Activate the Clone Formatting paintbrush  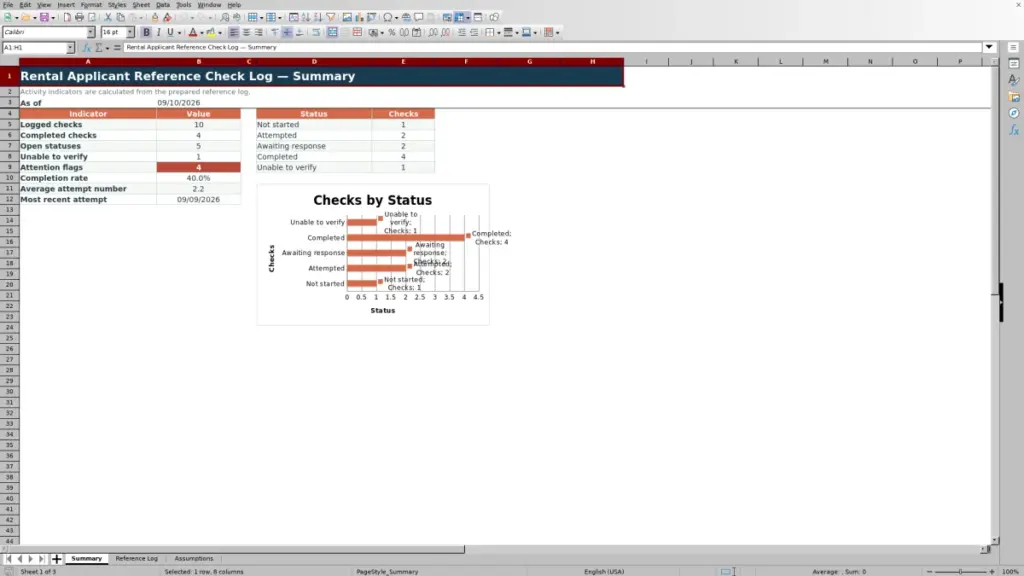pyautogui.click(x=155, y=17)
